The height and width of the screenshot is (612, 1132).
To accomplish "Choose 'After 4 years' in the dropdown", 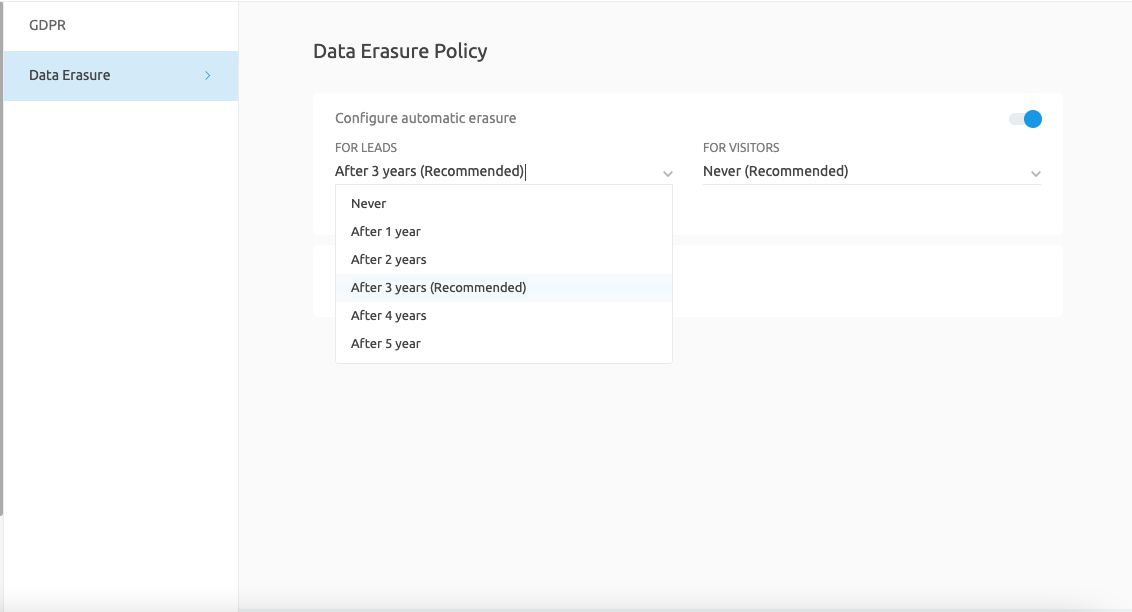I will pos(389,315).
